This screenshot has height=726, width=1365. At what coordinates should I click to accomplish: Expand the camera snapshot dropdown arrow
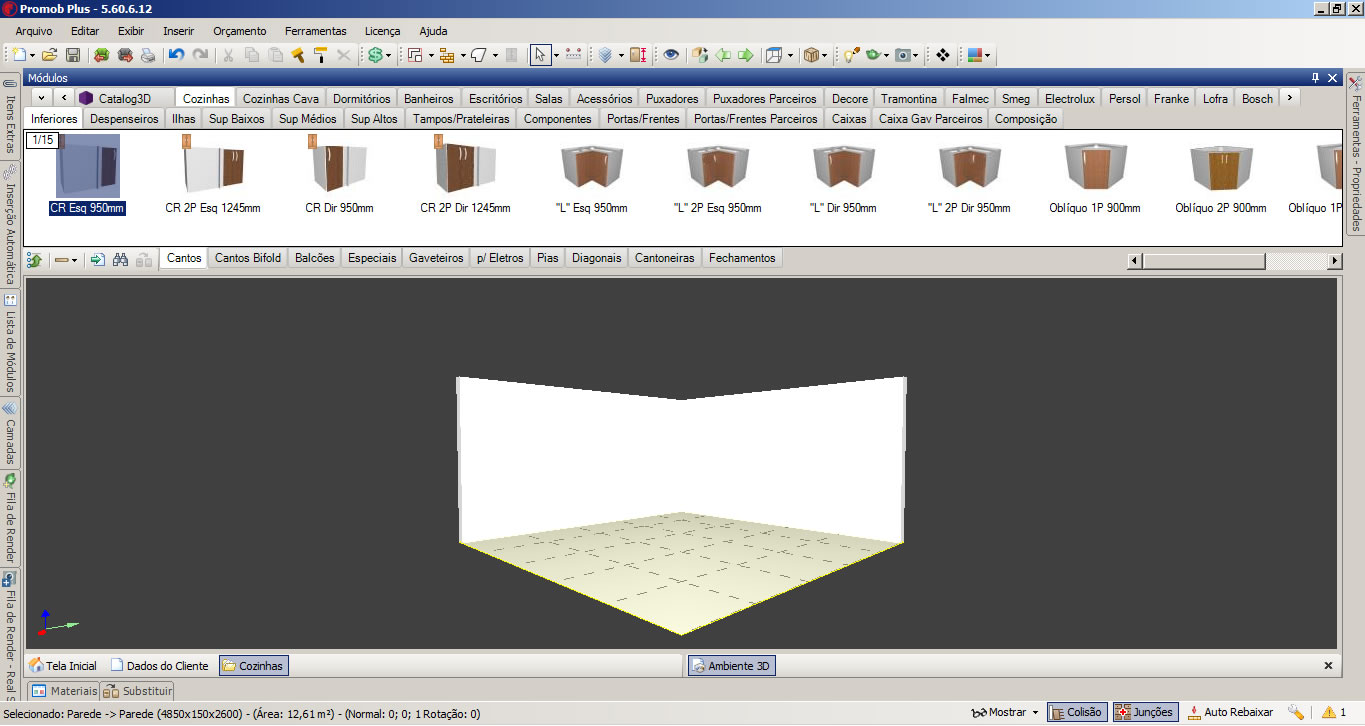915,55
